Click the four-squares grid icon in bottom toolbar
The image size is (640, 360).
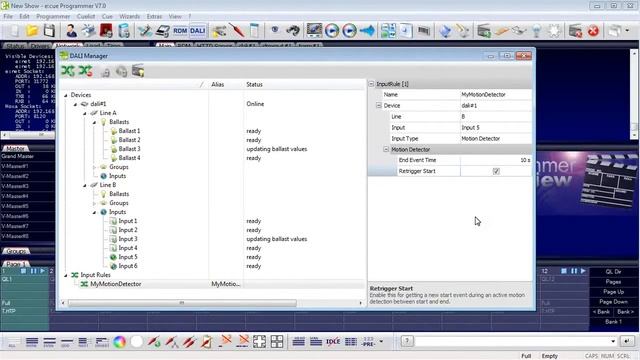pyautogui.click(x=277, y=342)
